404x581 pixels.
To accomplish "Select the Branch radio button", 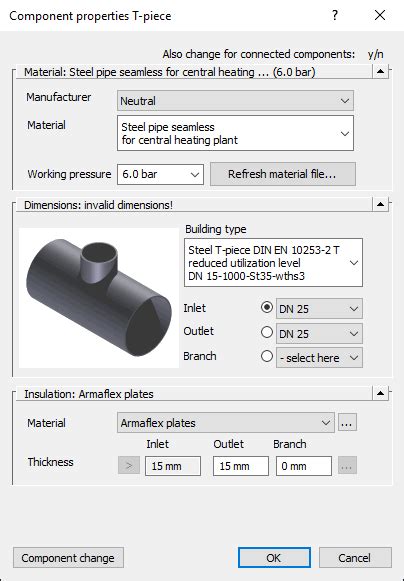I will click(267, 356).
